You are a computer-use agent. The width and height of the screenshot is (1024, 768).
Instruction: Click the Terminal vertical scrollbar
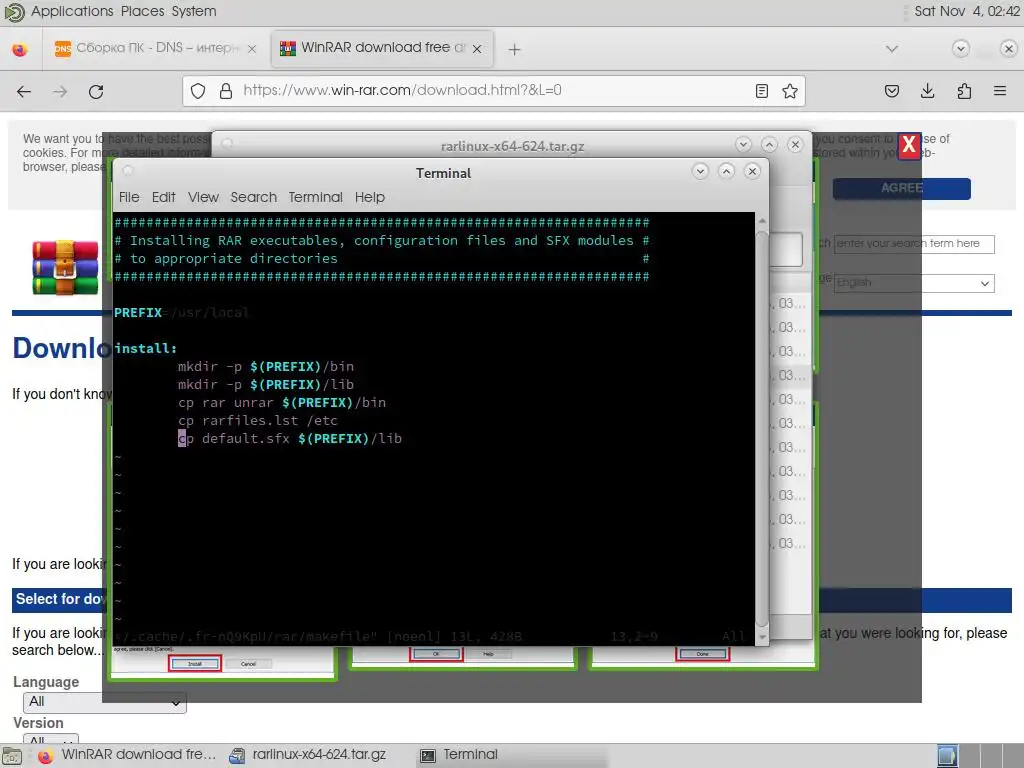pos(761,430)
